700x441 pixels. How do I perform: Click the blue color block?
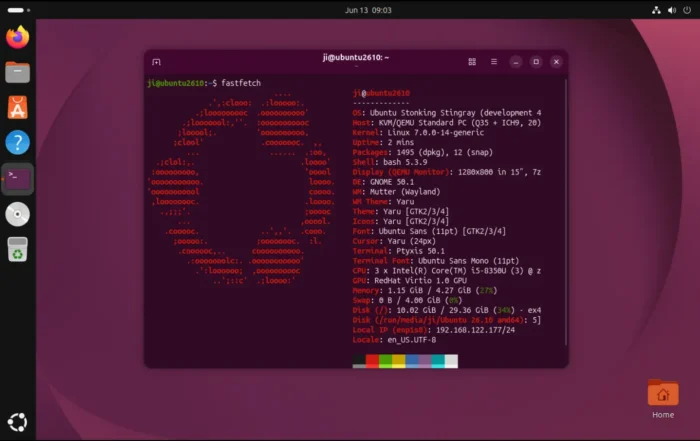coord(412,361)
